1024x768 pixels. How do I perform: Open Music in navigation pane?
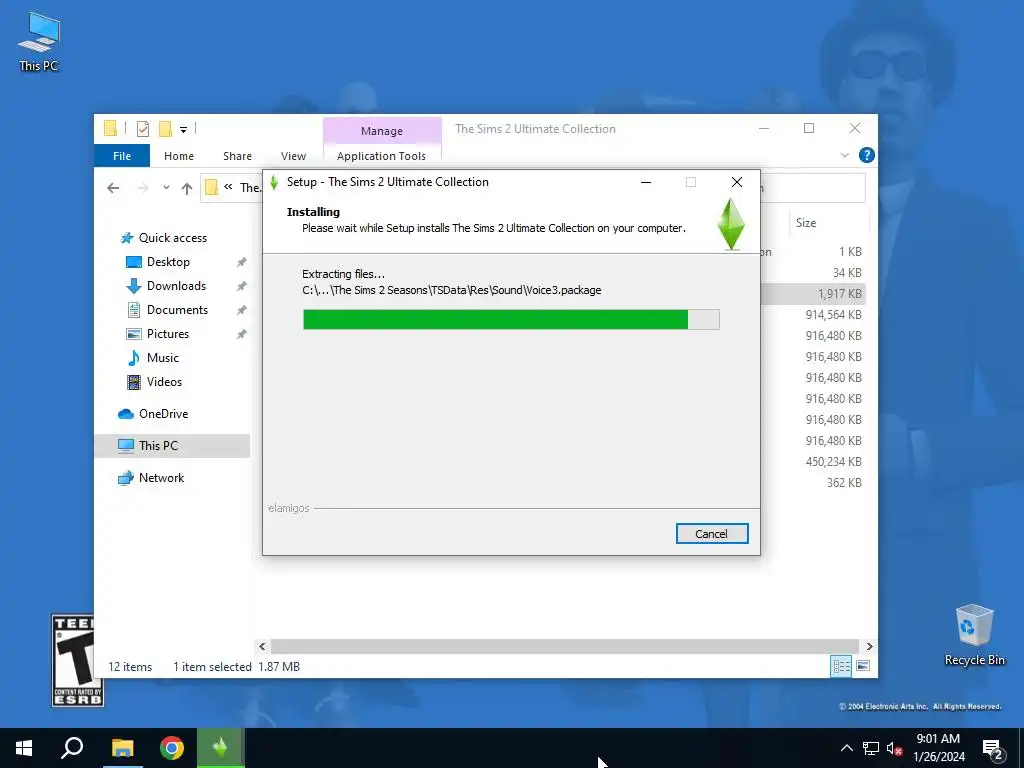[163, 358]
